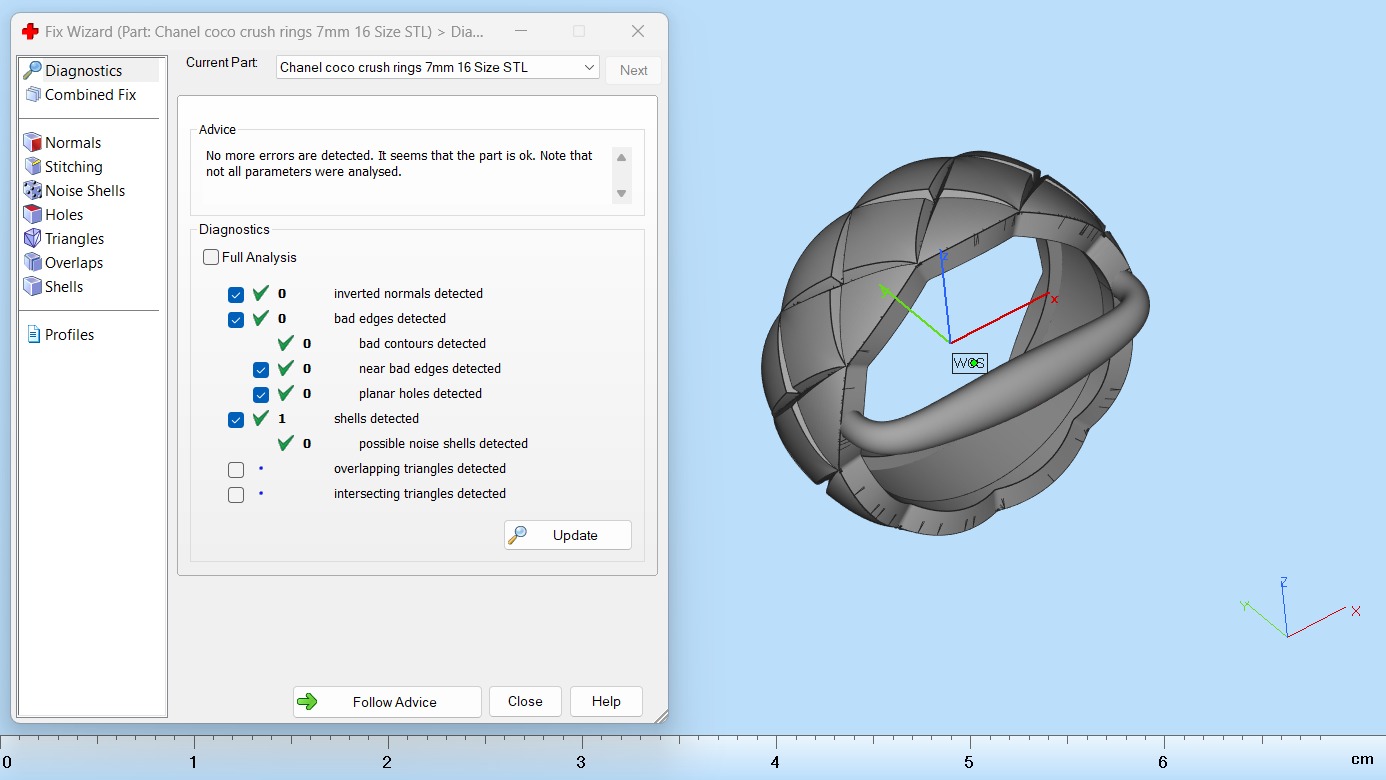Click the advice message text
Image resolution: width=1386 pixels, height=780 pixels.
(x=399, y=163)
